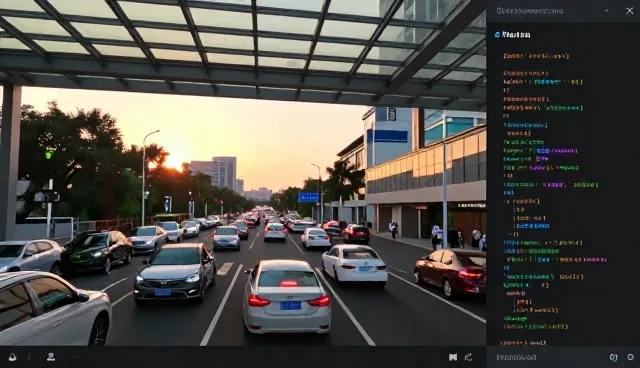This screenshot has height=368, width=640.
Task: Click the small circle icon under the code panel
Action: coord(630,357)
